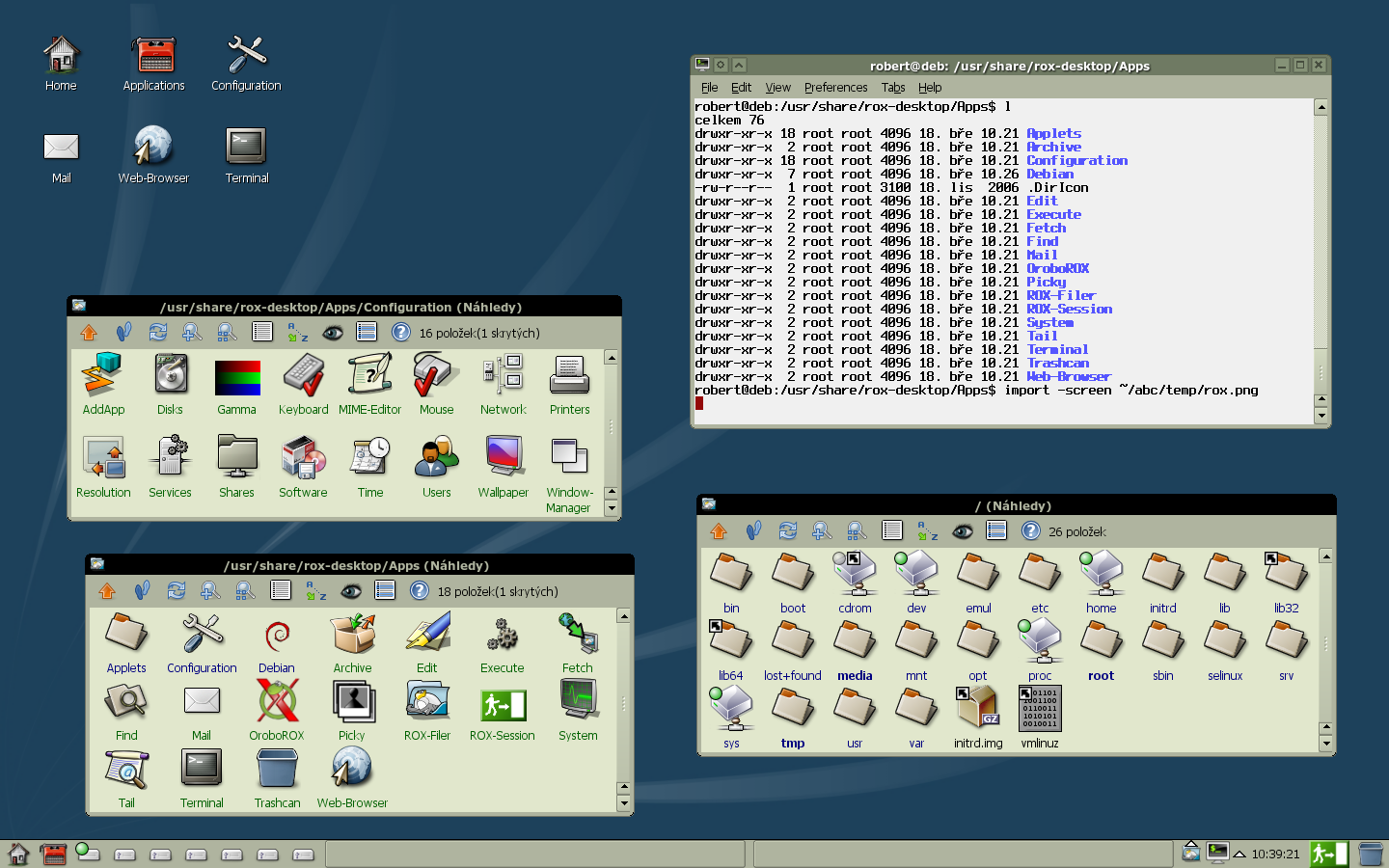Image resolution: width=1389 pixels, height=868 pixels.
Task: Toggle hidden files eye in Configuration window
Action: [x=333, y=333]
